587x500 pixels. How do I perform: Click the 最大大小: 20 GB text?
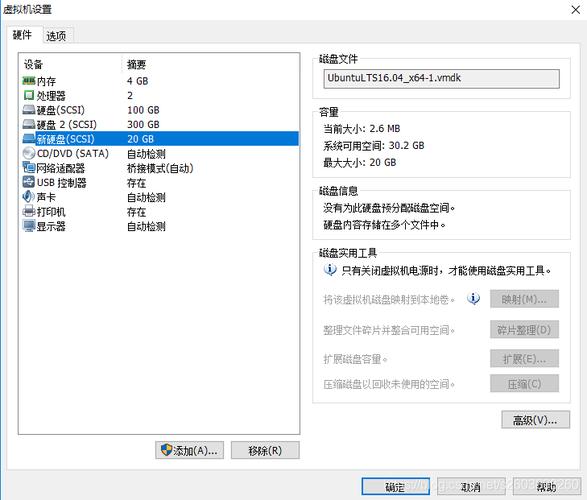[x=359, y=162]
